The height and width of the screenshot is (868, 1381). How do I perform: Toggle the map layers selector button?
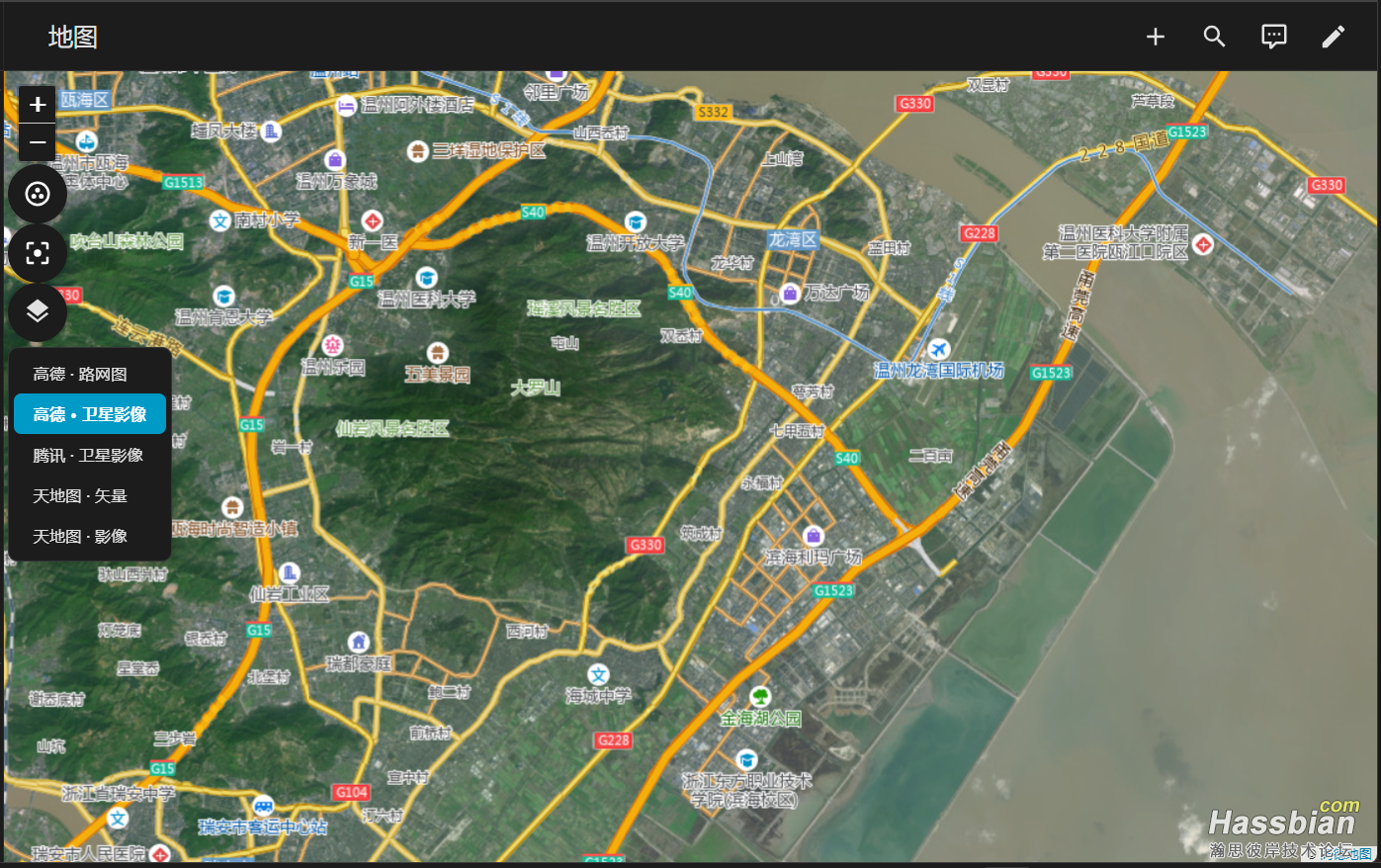(38, 312)
